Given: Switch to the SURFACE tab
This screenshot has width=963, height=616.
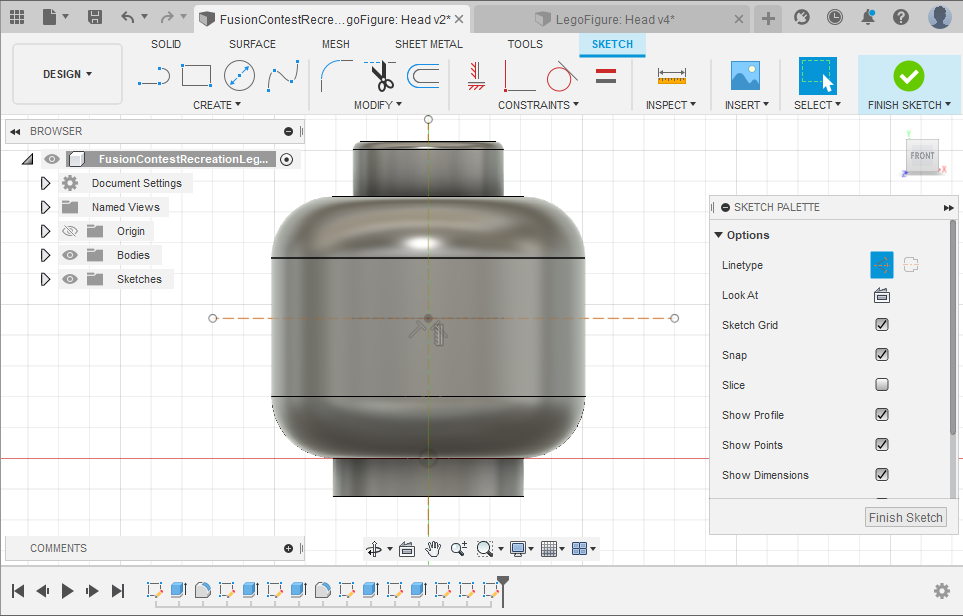Looking at the screenshot, I should (x=252, y=44).
